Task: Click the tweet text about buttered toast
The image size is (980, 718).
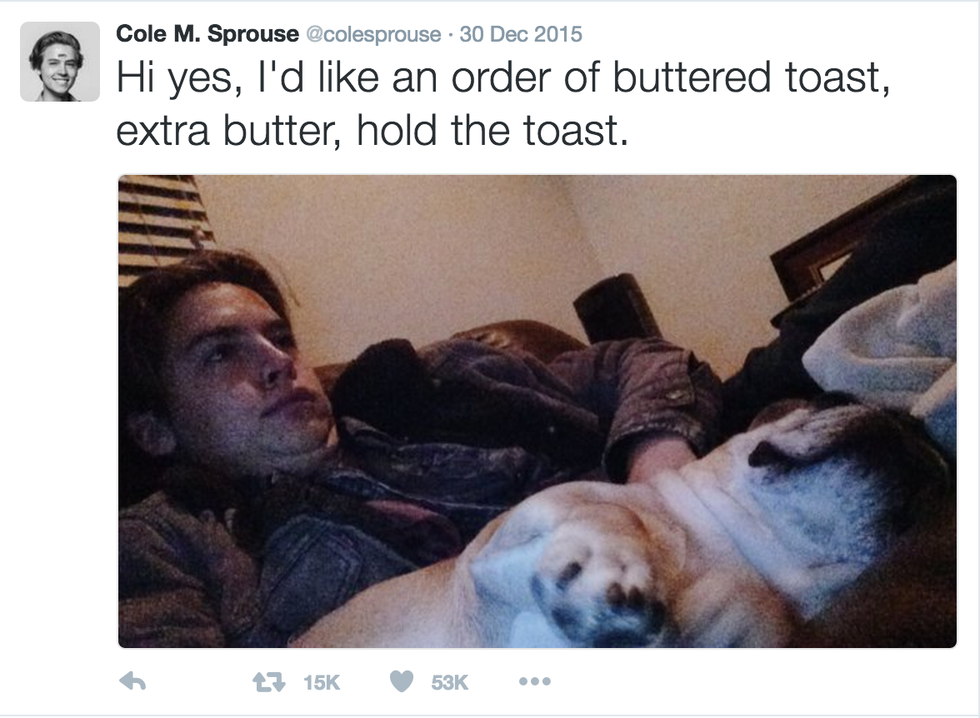Action: [503, 104]
